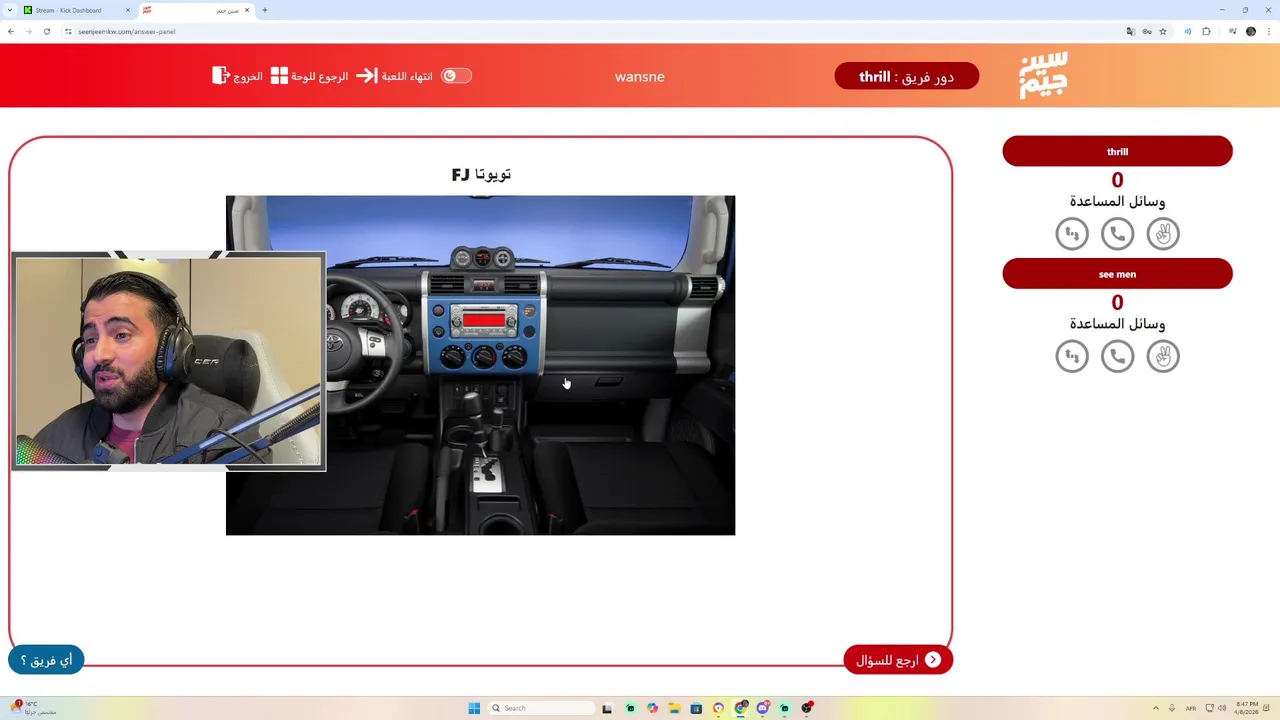
Task: Use thrill team's swap helper icon
Action: click(x=1072, y=234)
